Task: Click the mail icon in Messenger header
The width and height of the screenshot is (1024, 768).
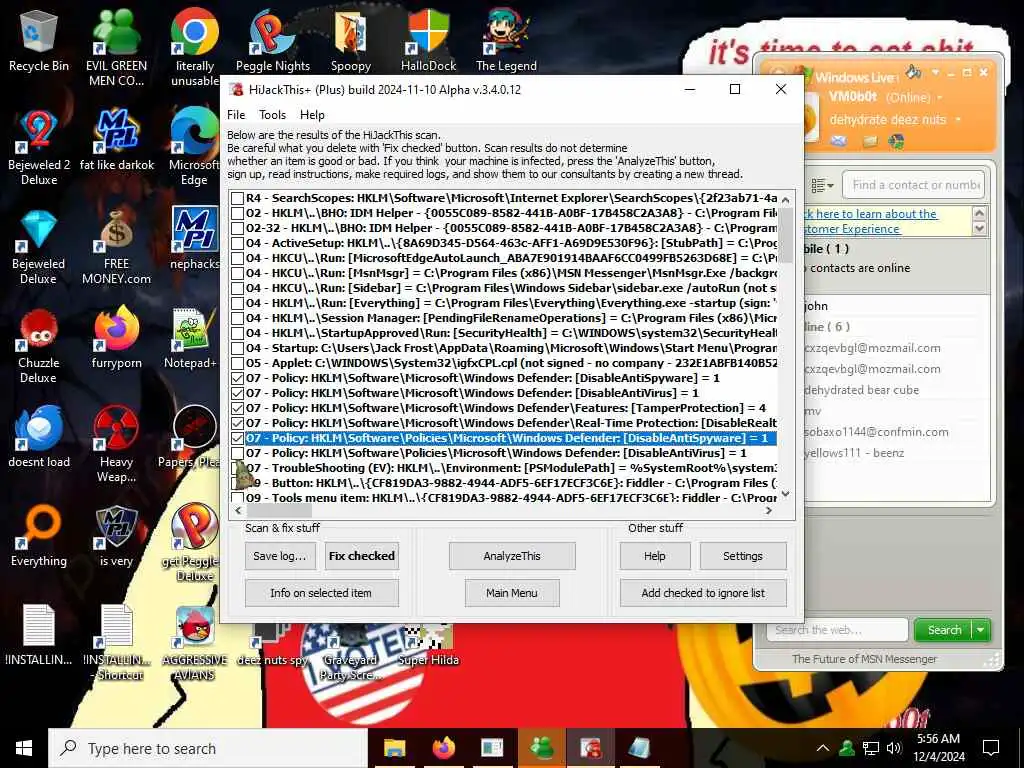Action: tap(839, 140)
